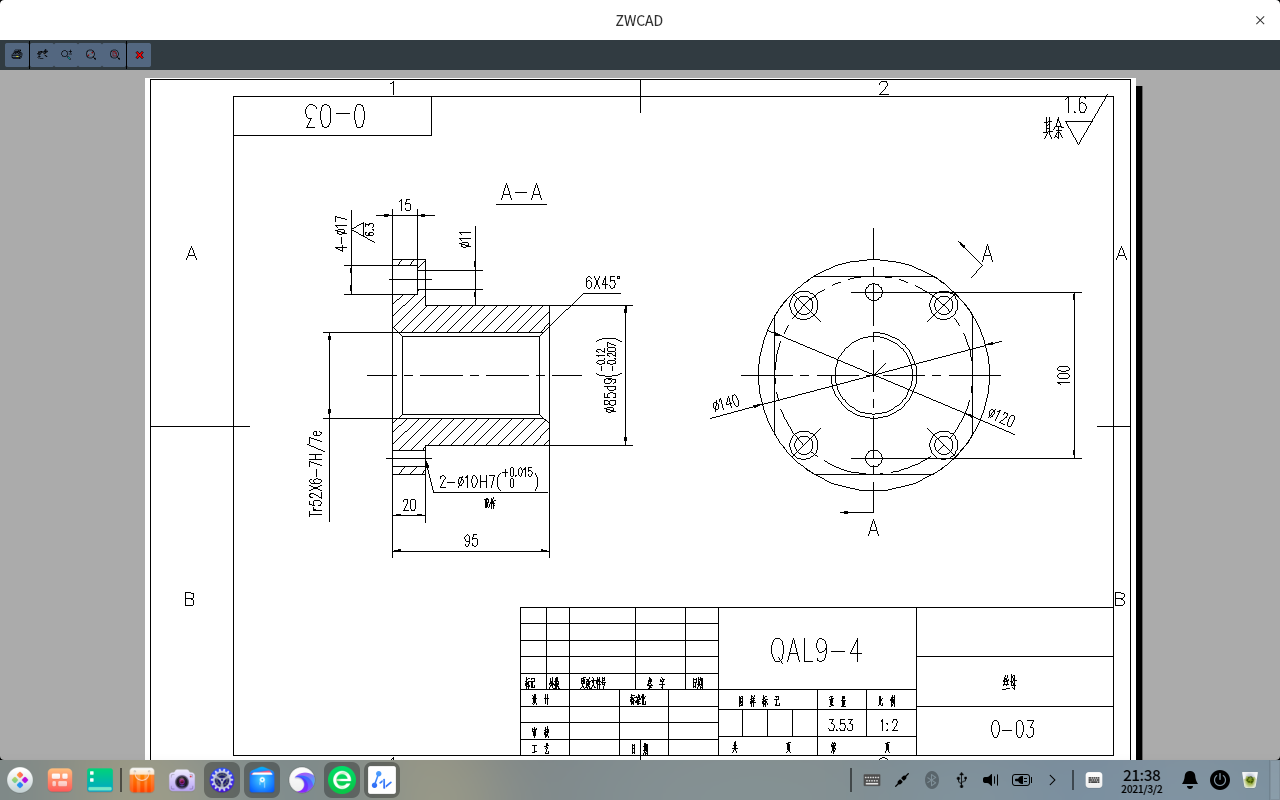Click the power button in the tray

[1220, 780]
